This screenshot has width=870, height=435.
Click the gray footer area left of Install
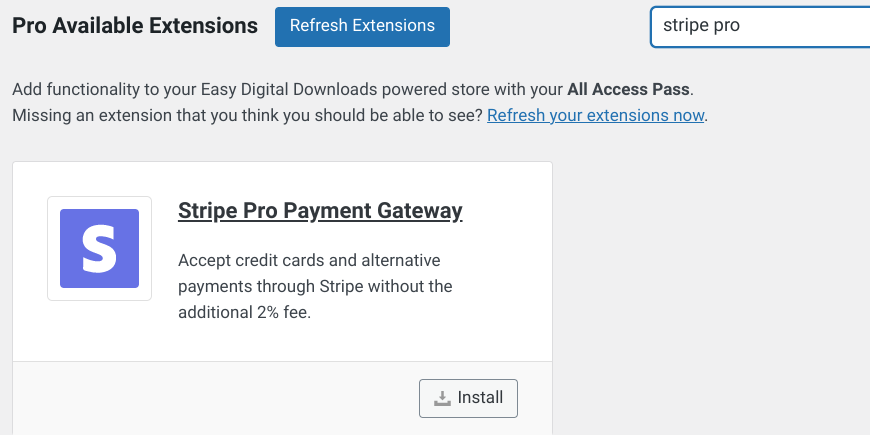point(216,398)
